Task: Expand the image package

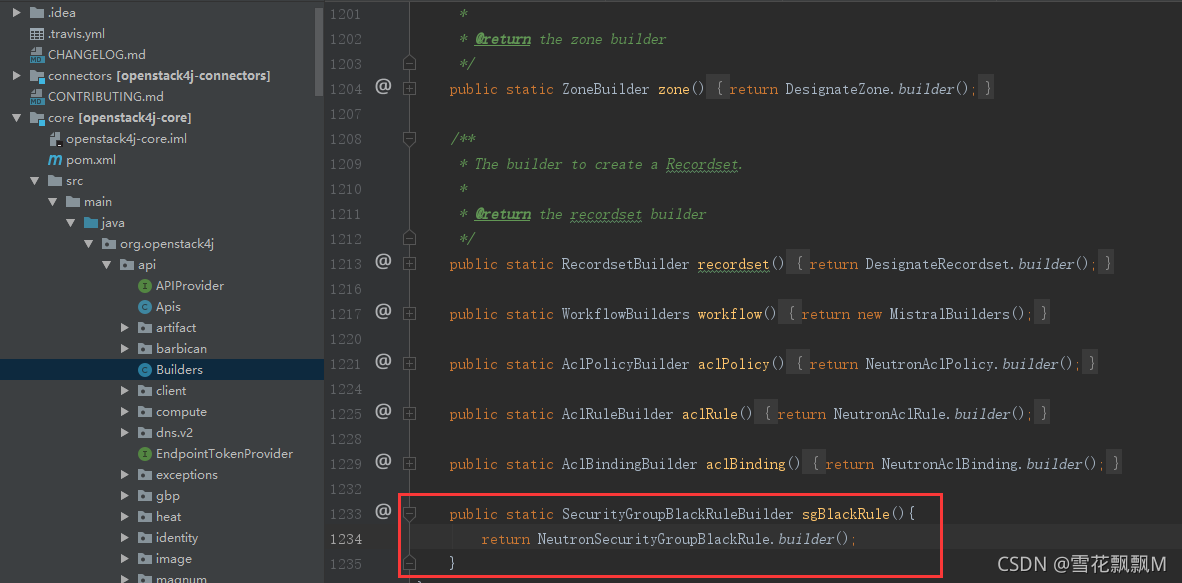Action: [125, 559]
